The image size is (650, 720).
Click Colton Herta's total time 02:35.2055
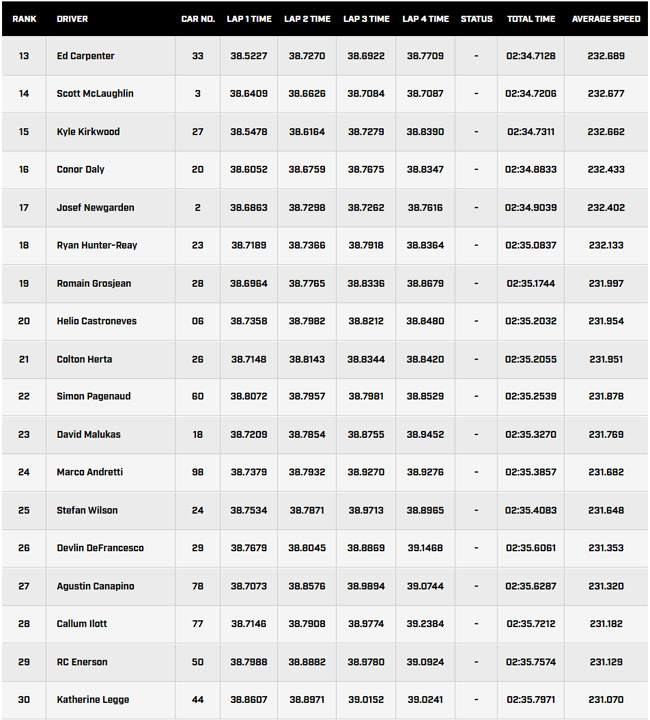[x=531, y=359]
